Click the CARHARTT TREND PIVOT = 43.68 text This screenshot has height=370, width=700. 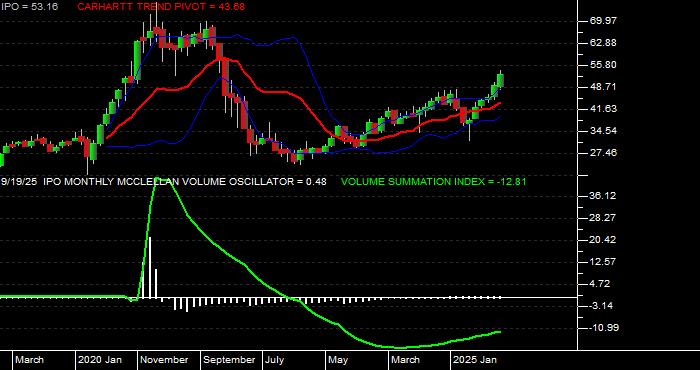click(x=161, y=6)
